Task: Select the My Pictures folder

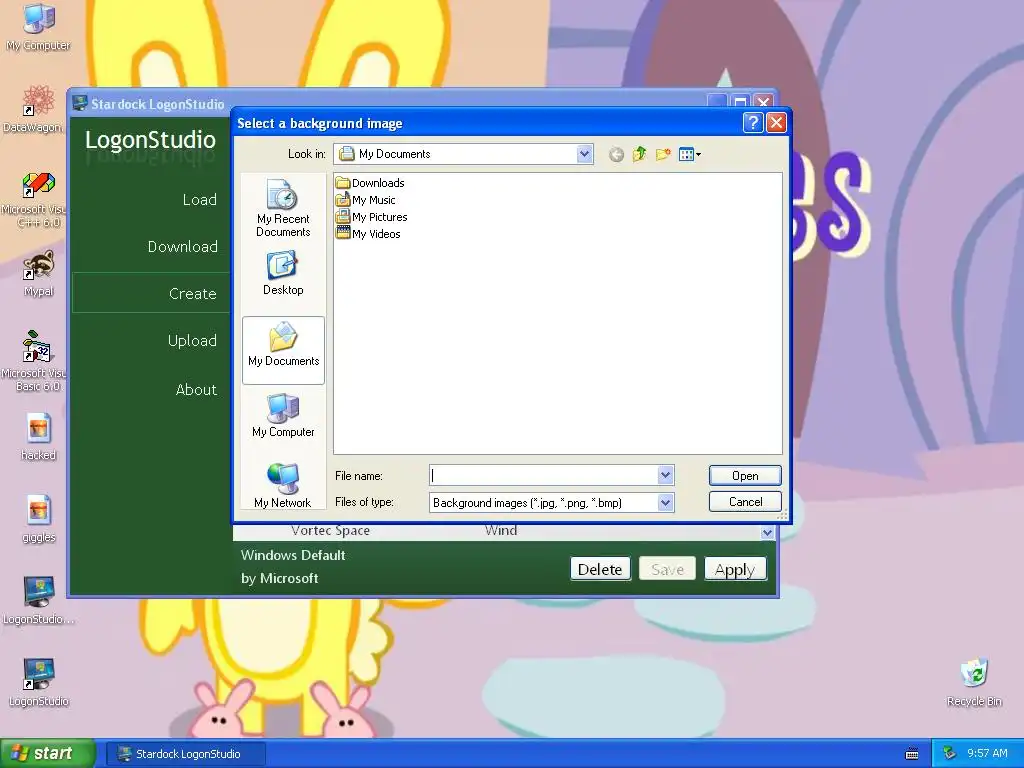Action: [x=372, y=217]
